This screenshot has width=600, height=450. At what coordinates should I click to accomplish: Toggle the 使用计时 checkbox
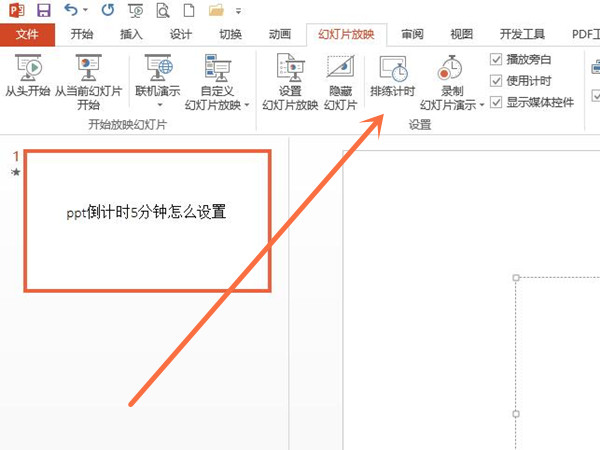(x=497, y=80)
